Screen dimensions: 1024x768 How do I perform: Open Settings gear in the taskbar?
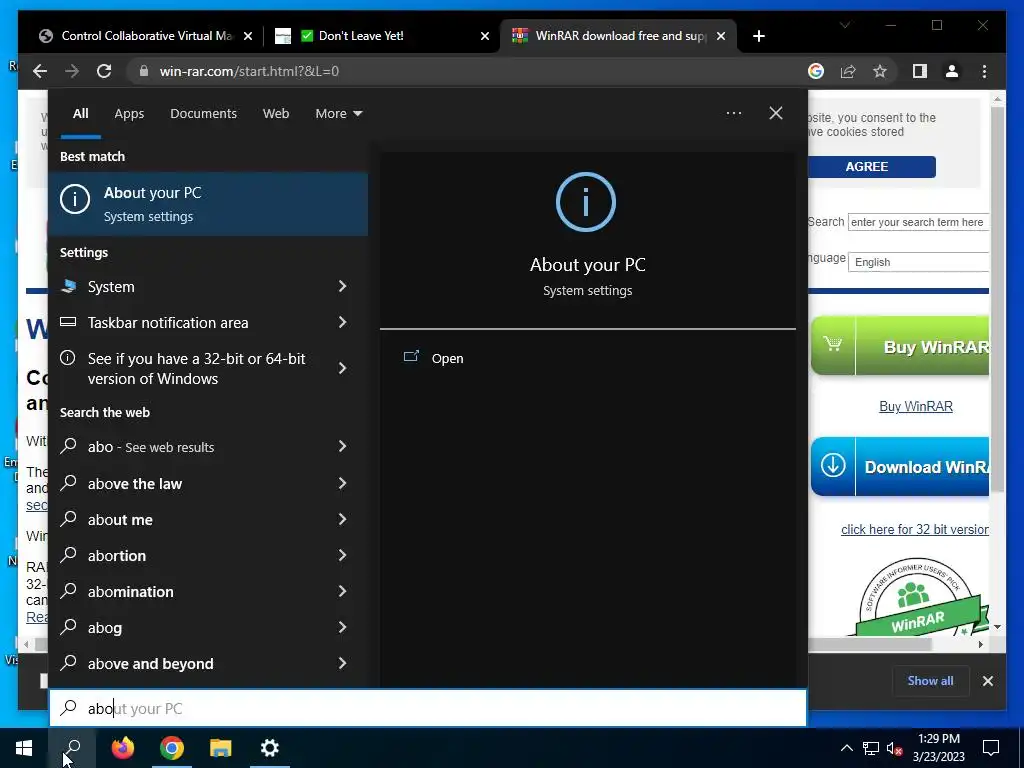pos(270,748)
